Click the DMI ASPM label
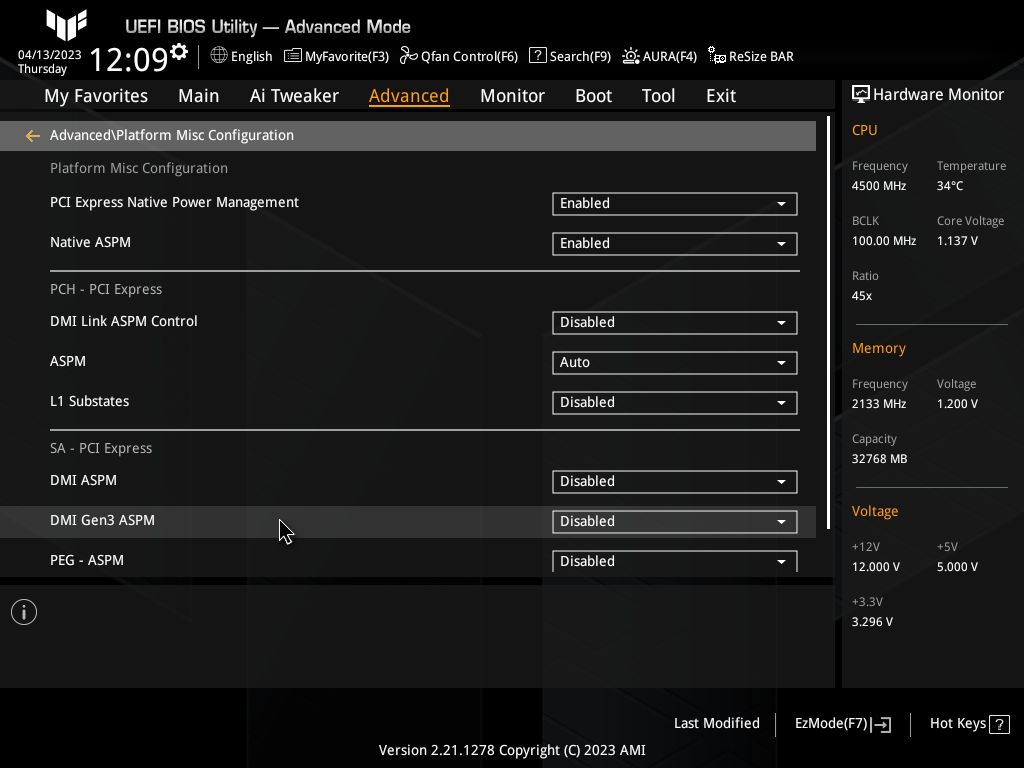Image resolution: width=1024 pixels, height=768 pixels. (x=84, y=481)
